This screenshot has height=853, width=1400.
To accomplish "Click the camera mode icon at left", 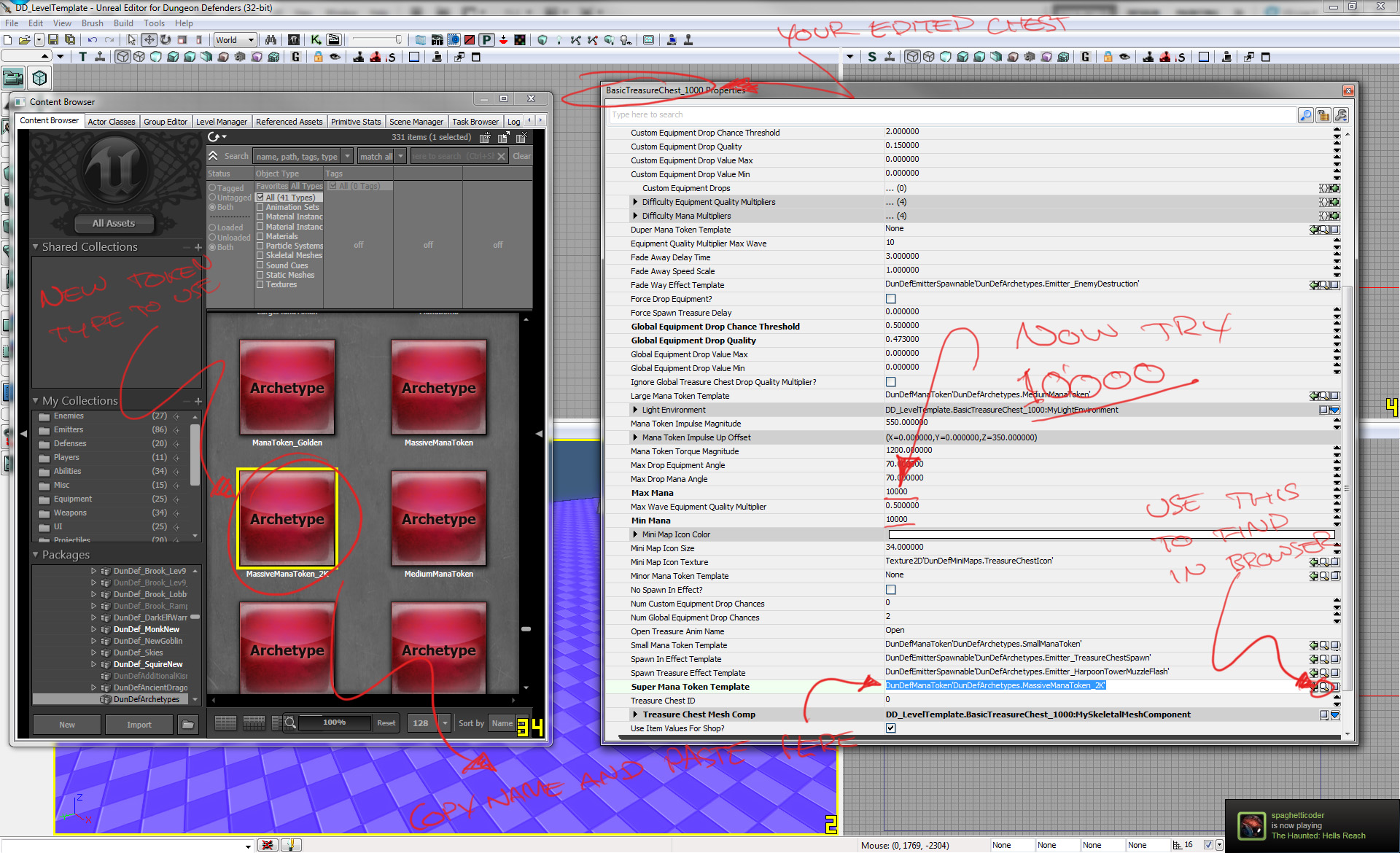I will [x=13, y=77].
